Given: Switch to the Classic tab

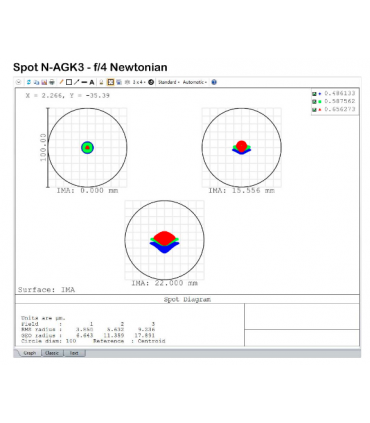Looking at the screenshot, I should tap(52, 353).
